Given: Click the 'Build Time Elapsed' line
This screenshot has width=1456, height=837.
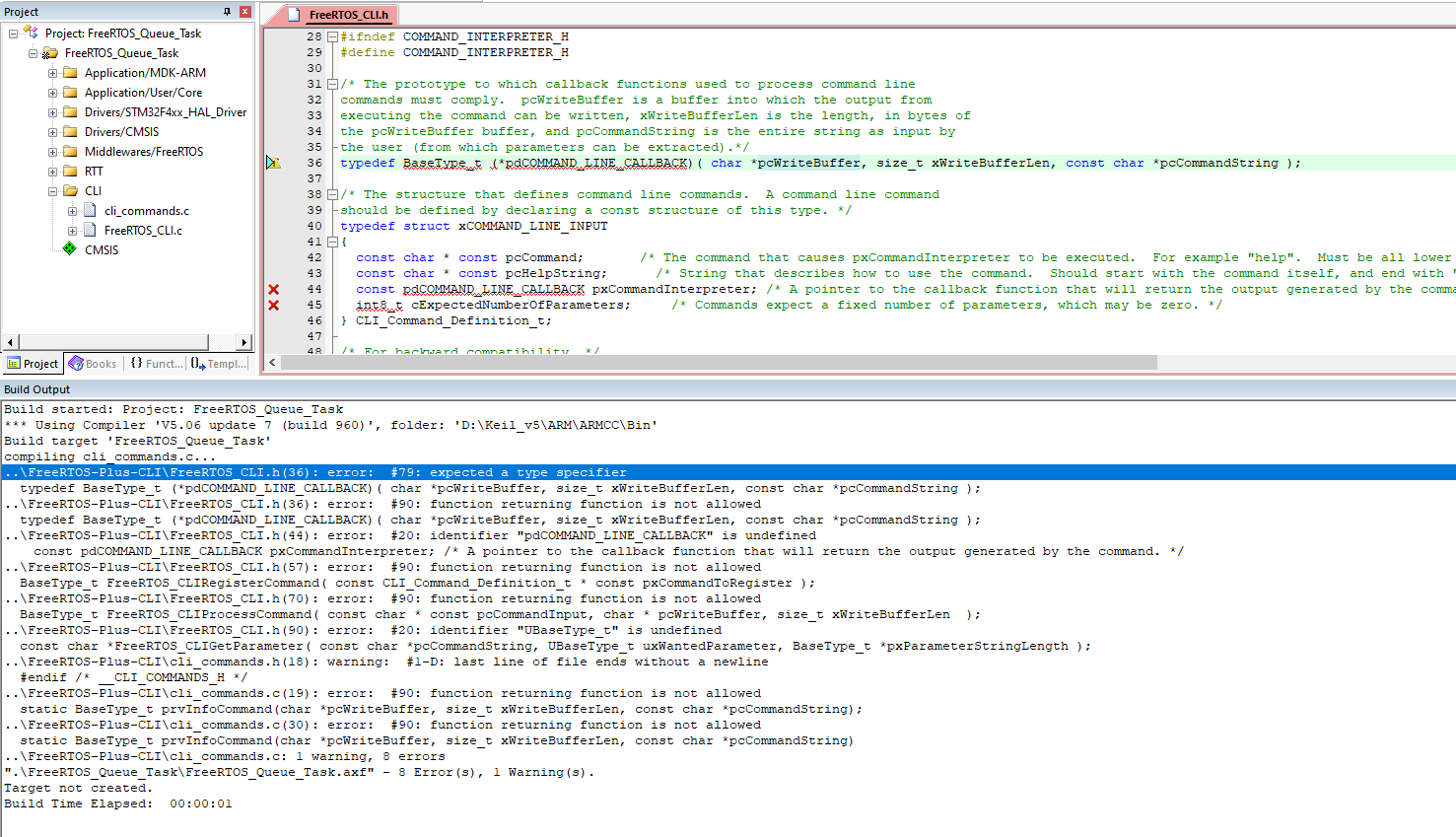Looking at the screenshot, I should [x=118, y=803].
